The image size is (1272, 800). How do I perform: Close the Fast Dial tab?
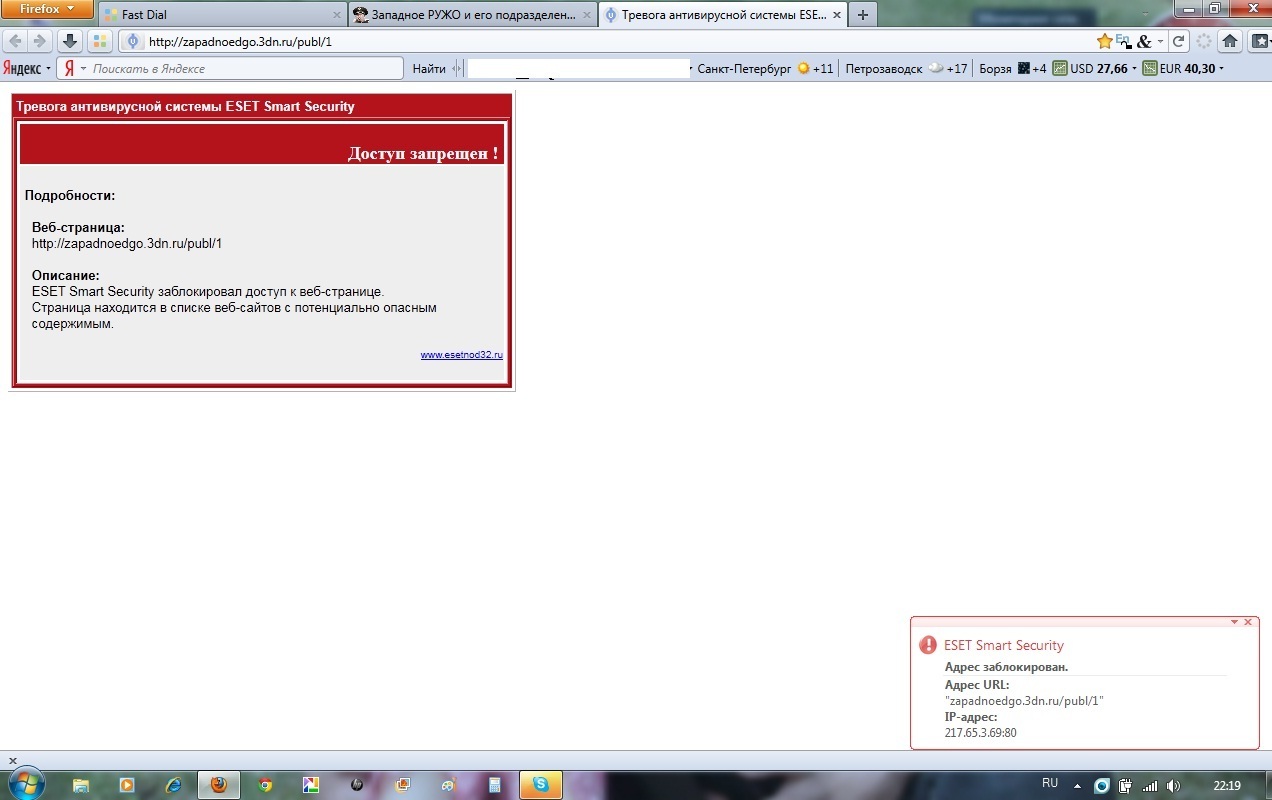[337, 15]
